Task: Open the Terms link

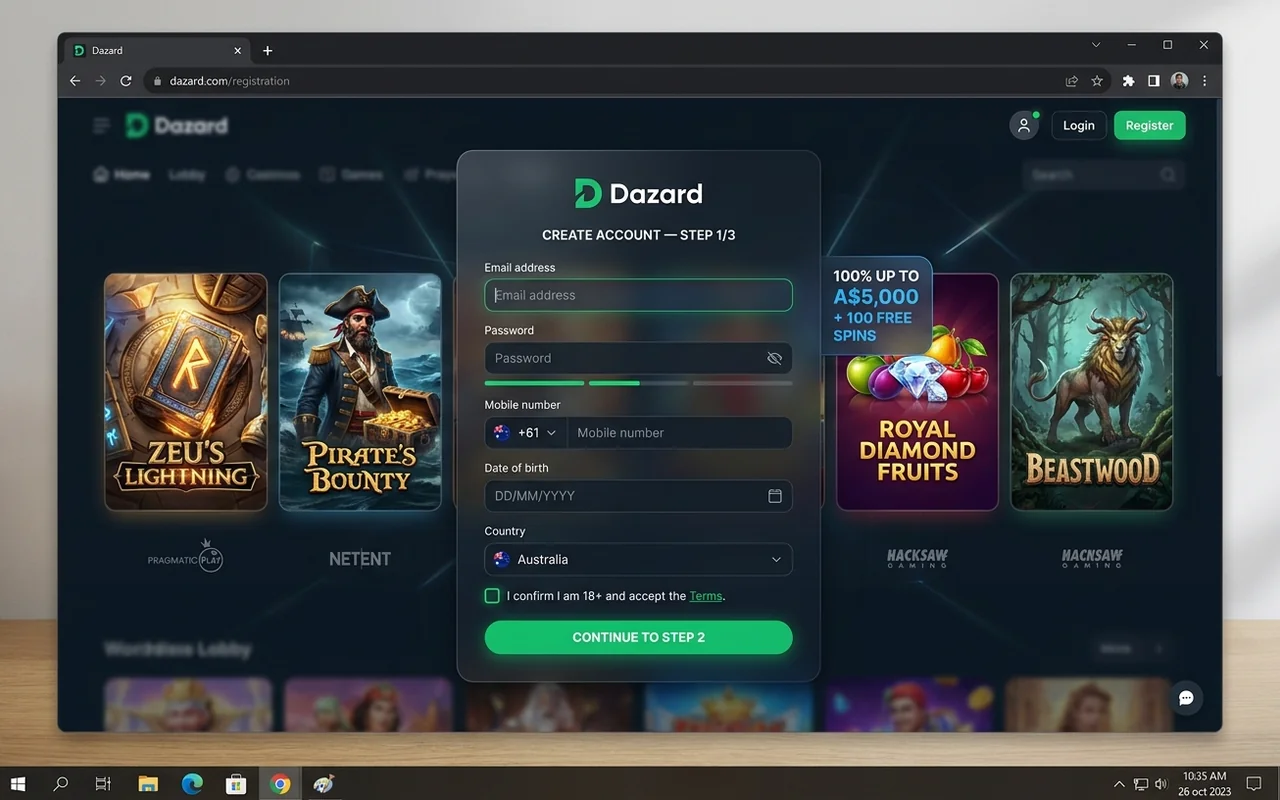Action: (x=705, y=596)
